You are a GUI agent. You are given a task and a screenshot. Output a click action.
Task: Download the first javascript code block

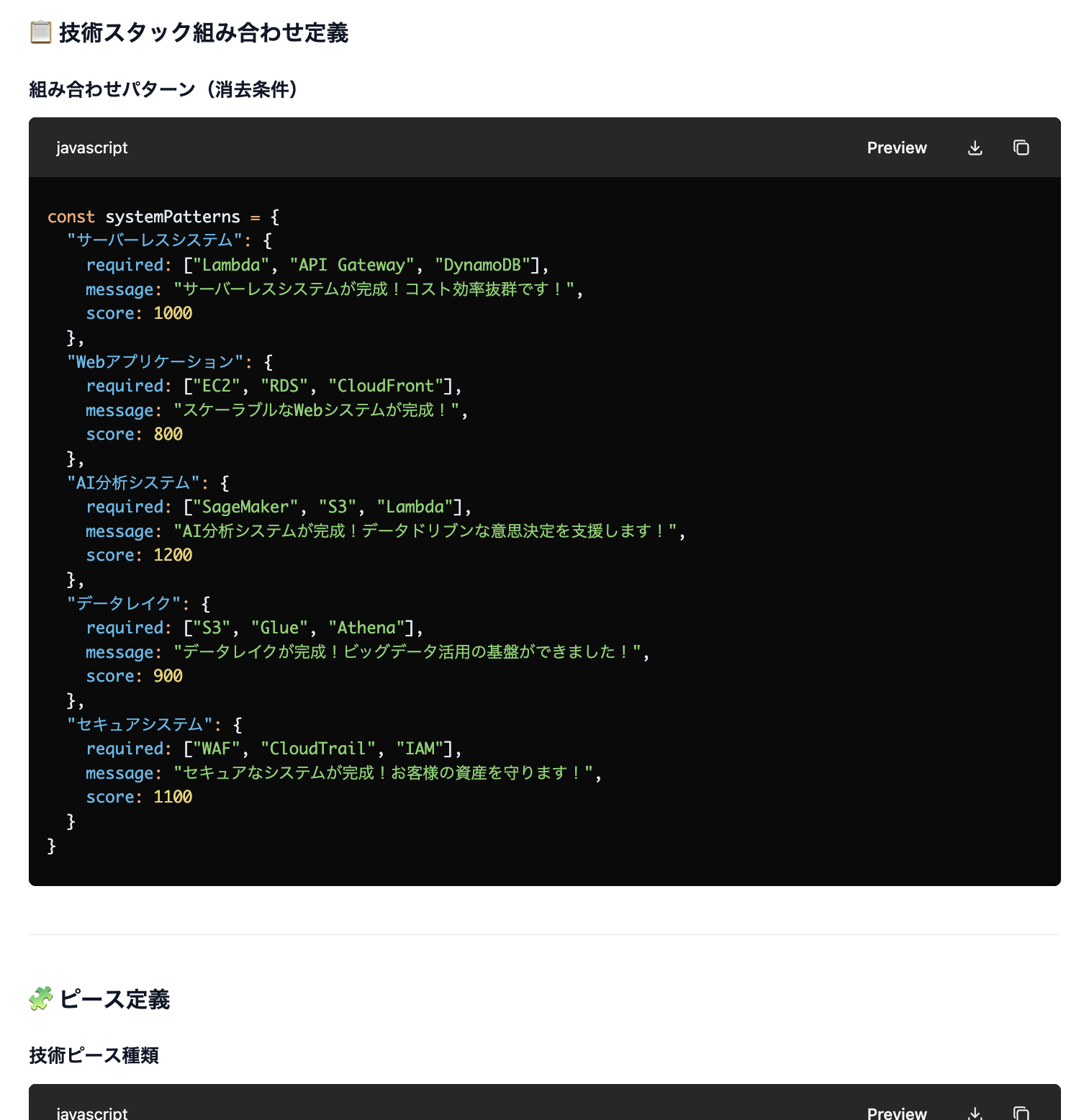[975, 148]
